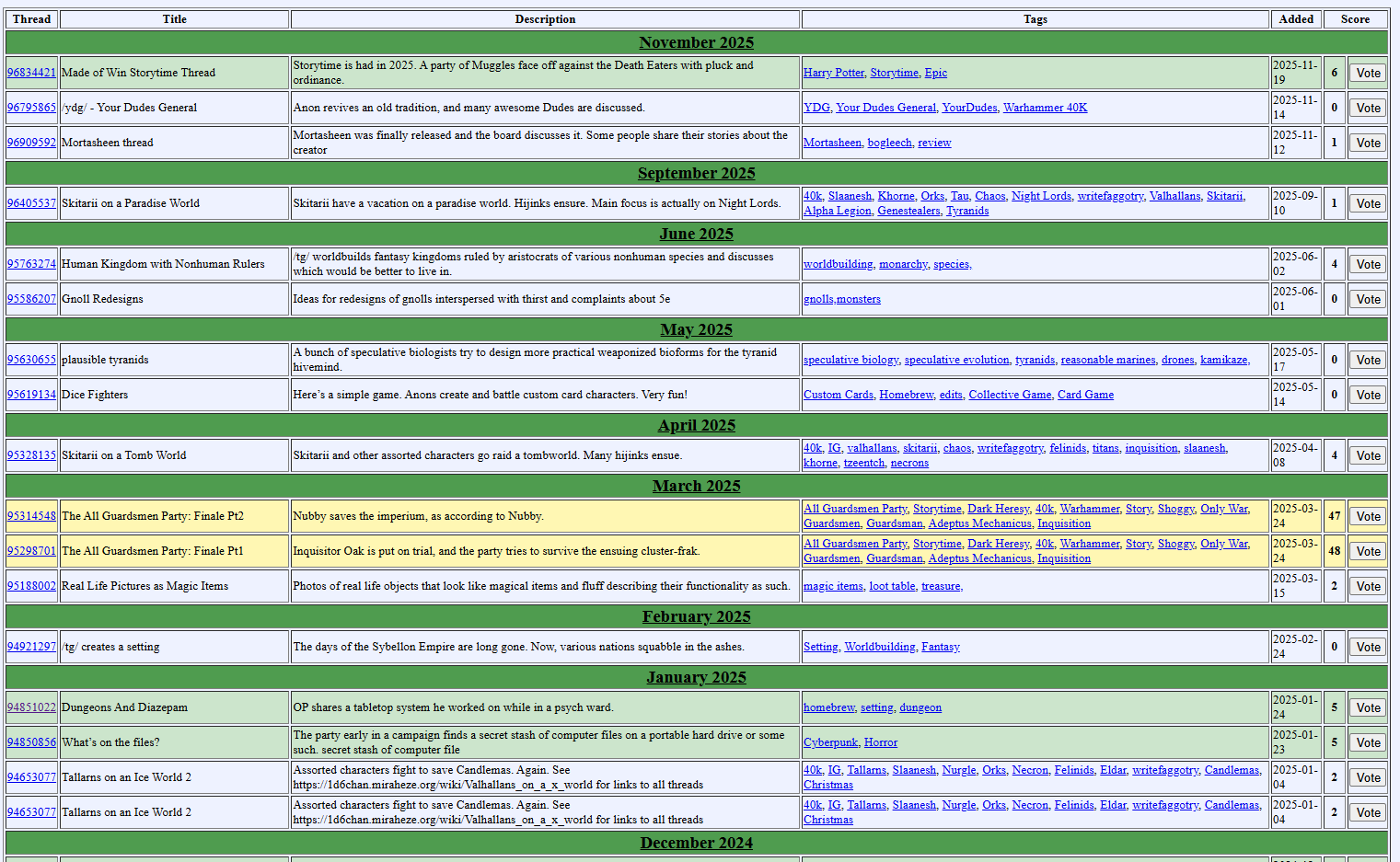Open thread link 96834421
The width and height of the screenshot is (1400, 862).
[31, 73]
